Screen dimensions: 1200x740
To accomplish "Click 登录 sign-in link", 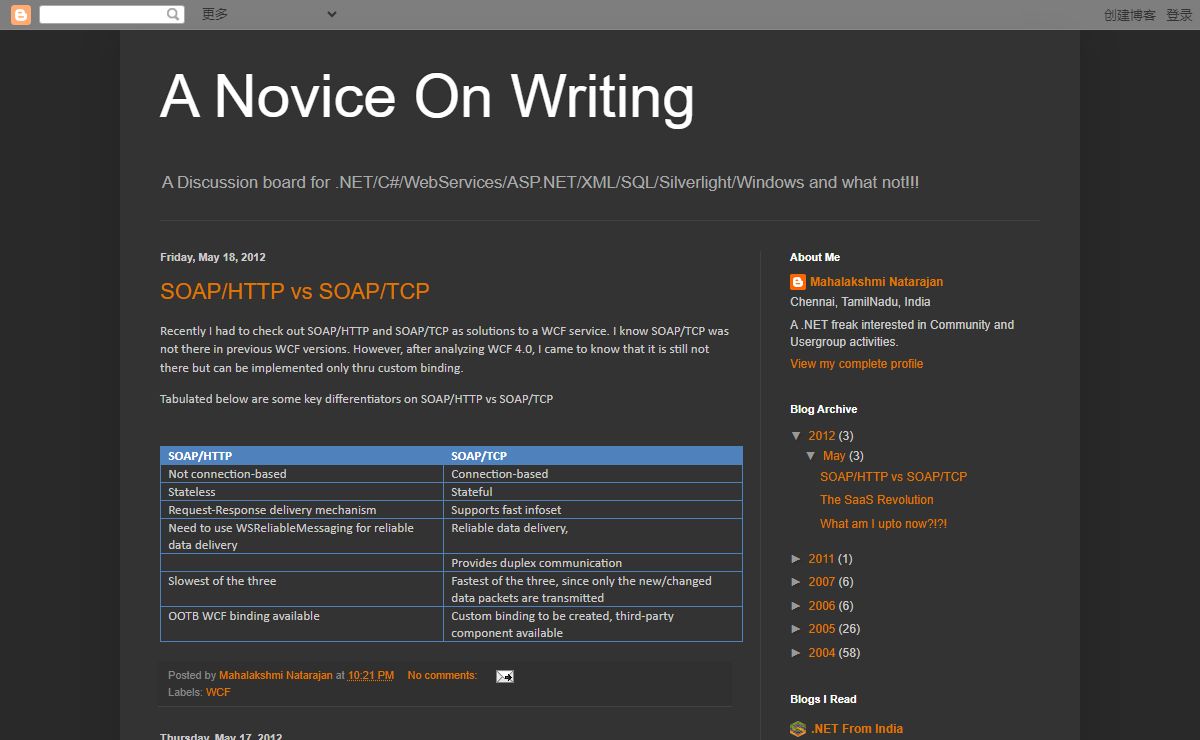I will coord(1179,15).
